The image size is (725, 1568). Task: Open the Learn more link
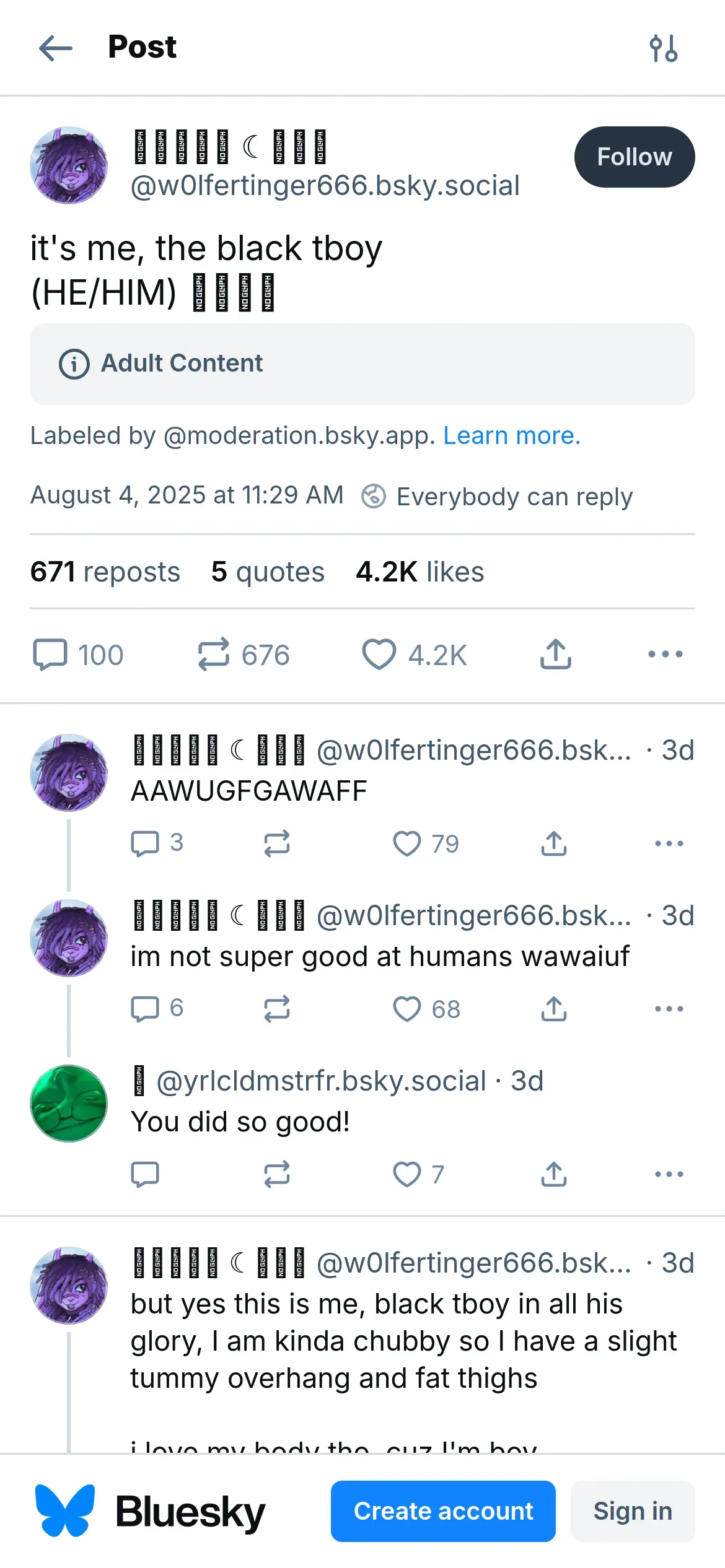pos(512,436)
